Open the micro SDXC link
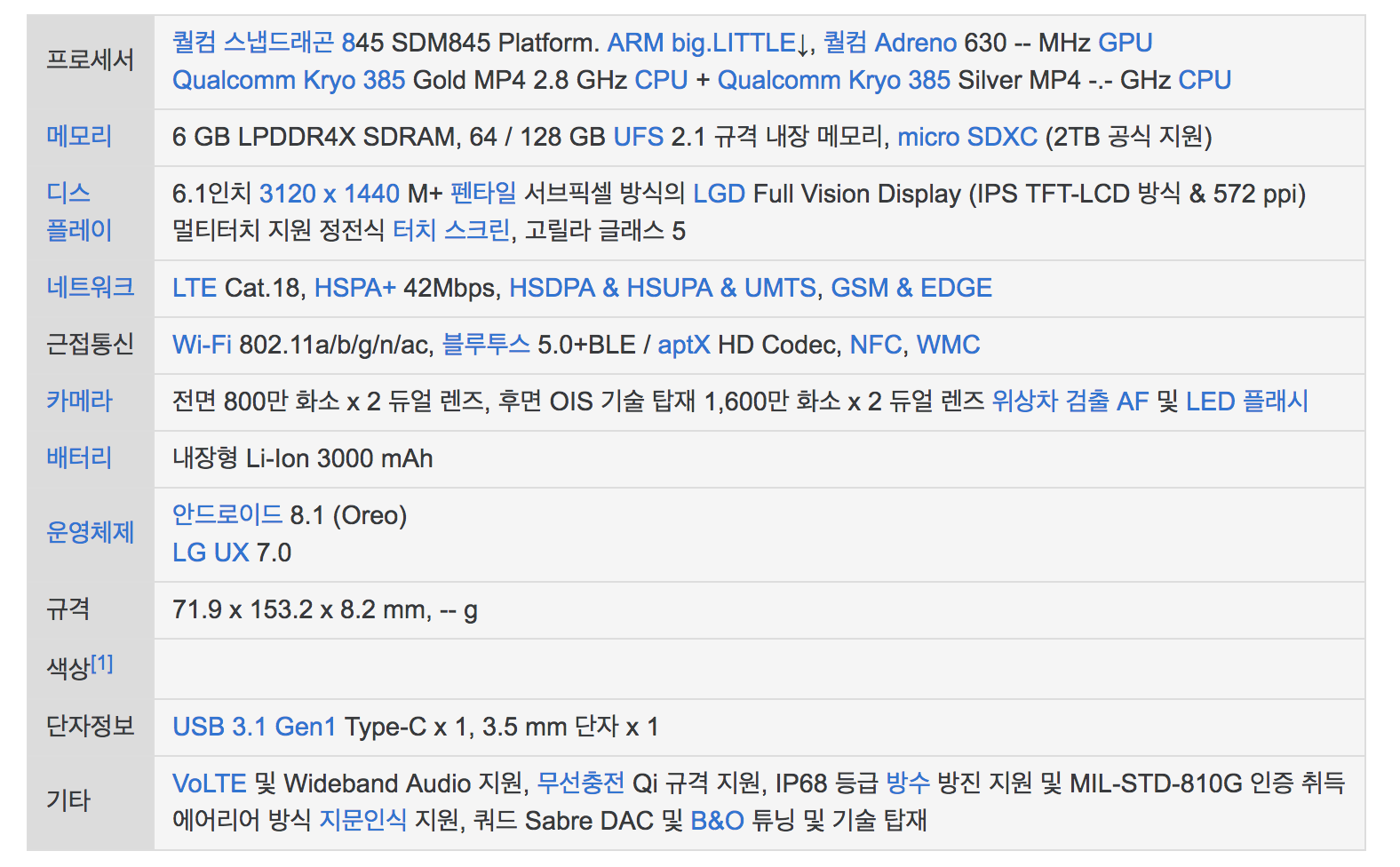 pos(967,137)
